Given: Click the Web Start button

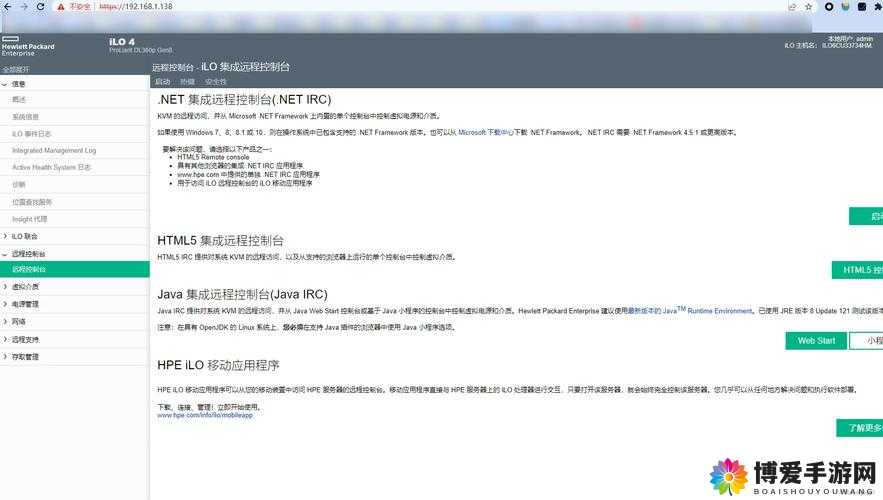Looking at the screenshot, I should tap(816, 341).
